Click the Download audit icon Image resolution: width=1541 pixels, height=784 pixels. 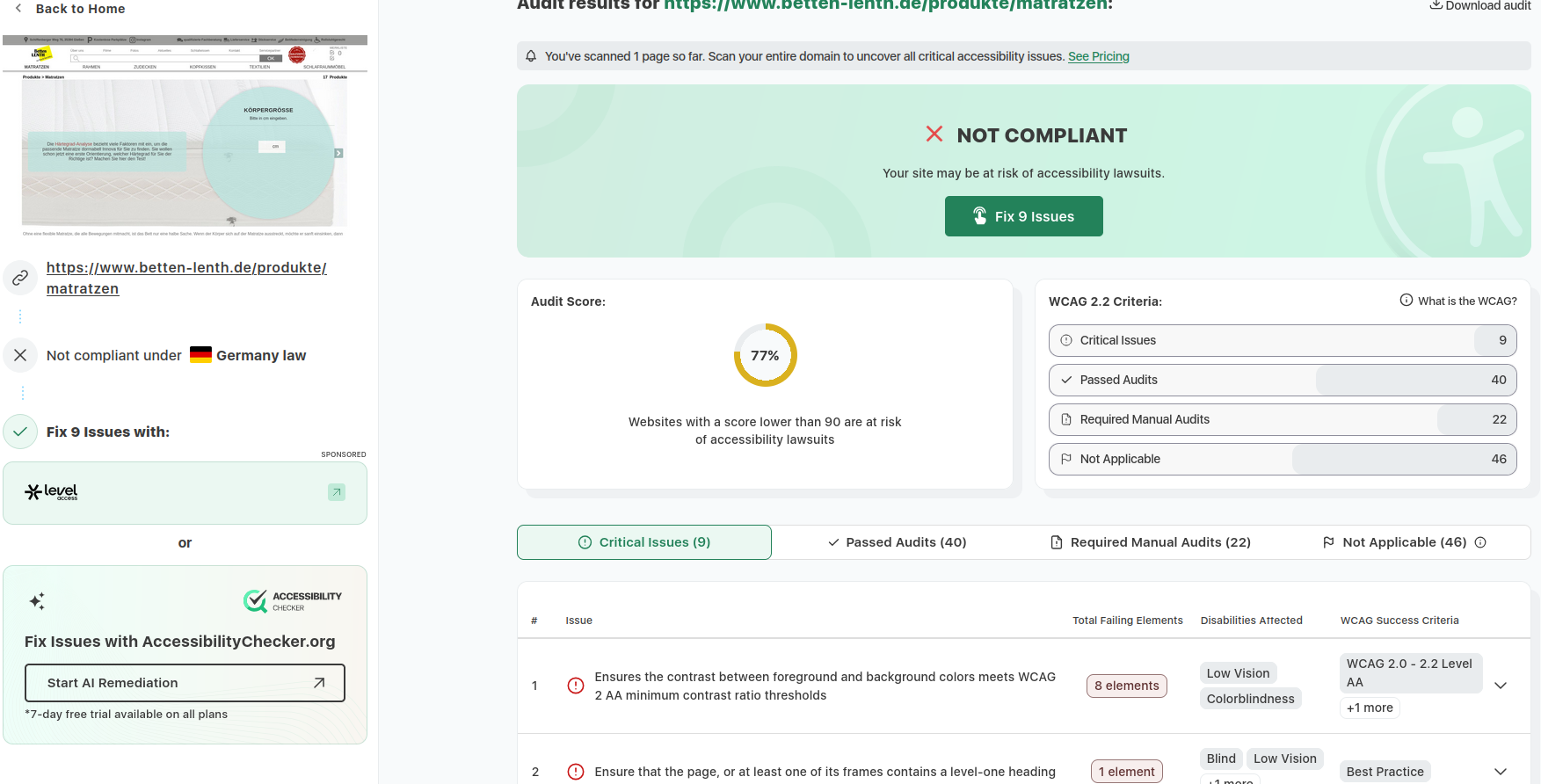point(1436,5)
